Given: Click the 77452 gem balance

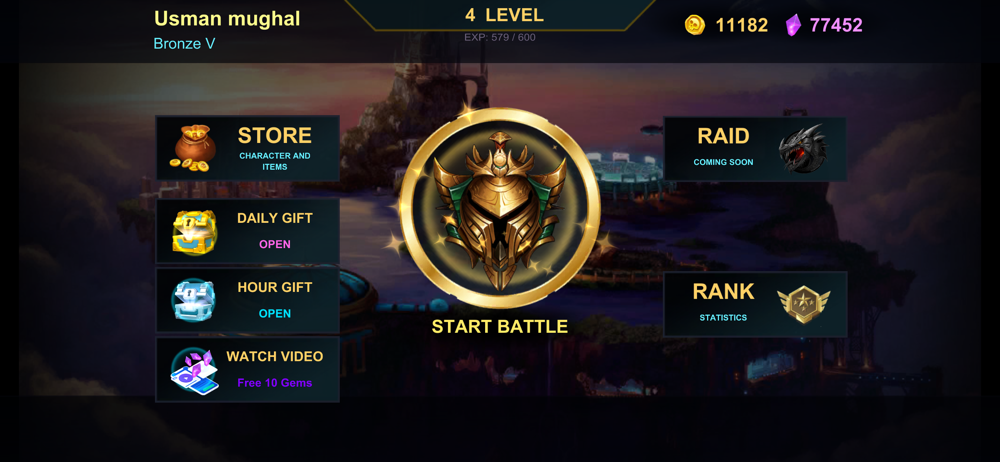Looking at the screenshot, I should pos(836,25).
